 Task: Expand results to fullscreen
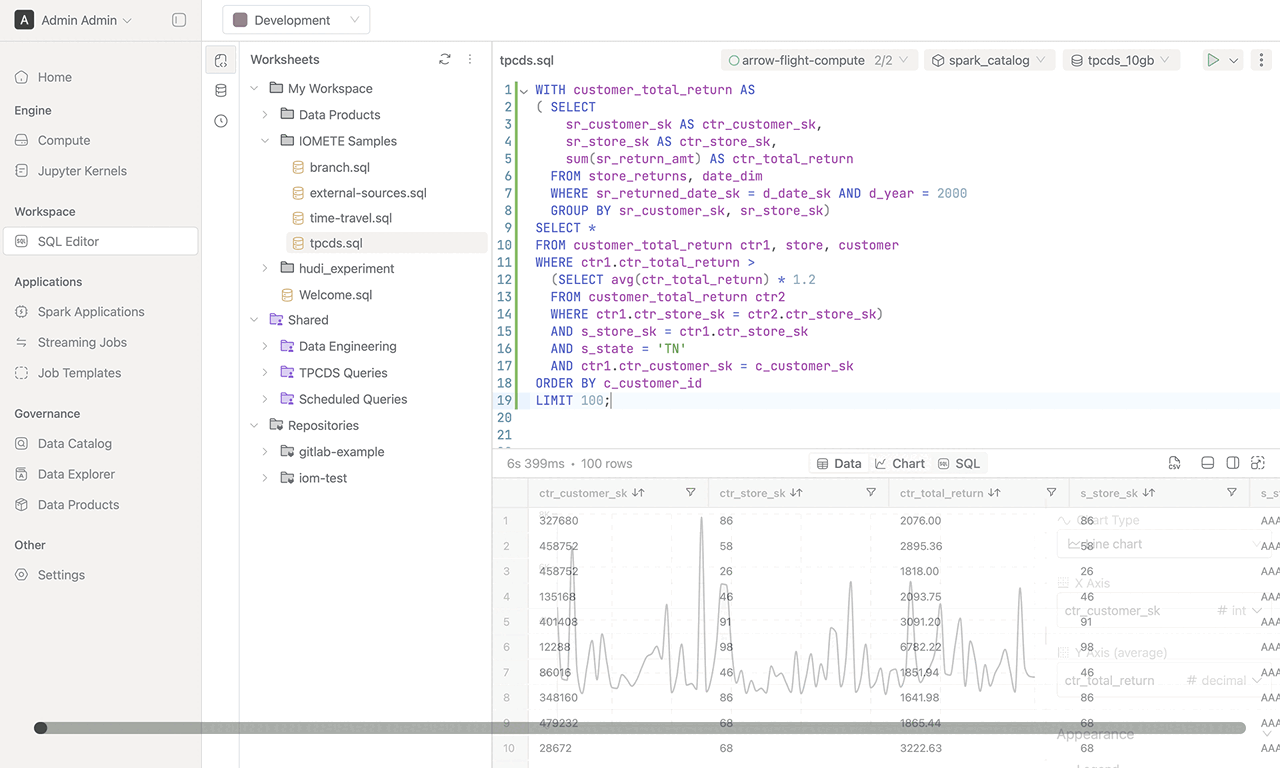point(1258,463)
